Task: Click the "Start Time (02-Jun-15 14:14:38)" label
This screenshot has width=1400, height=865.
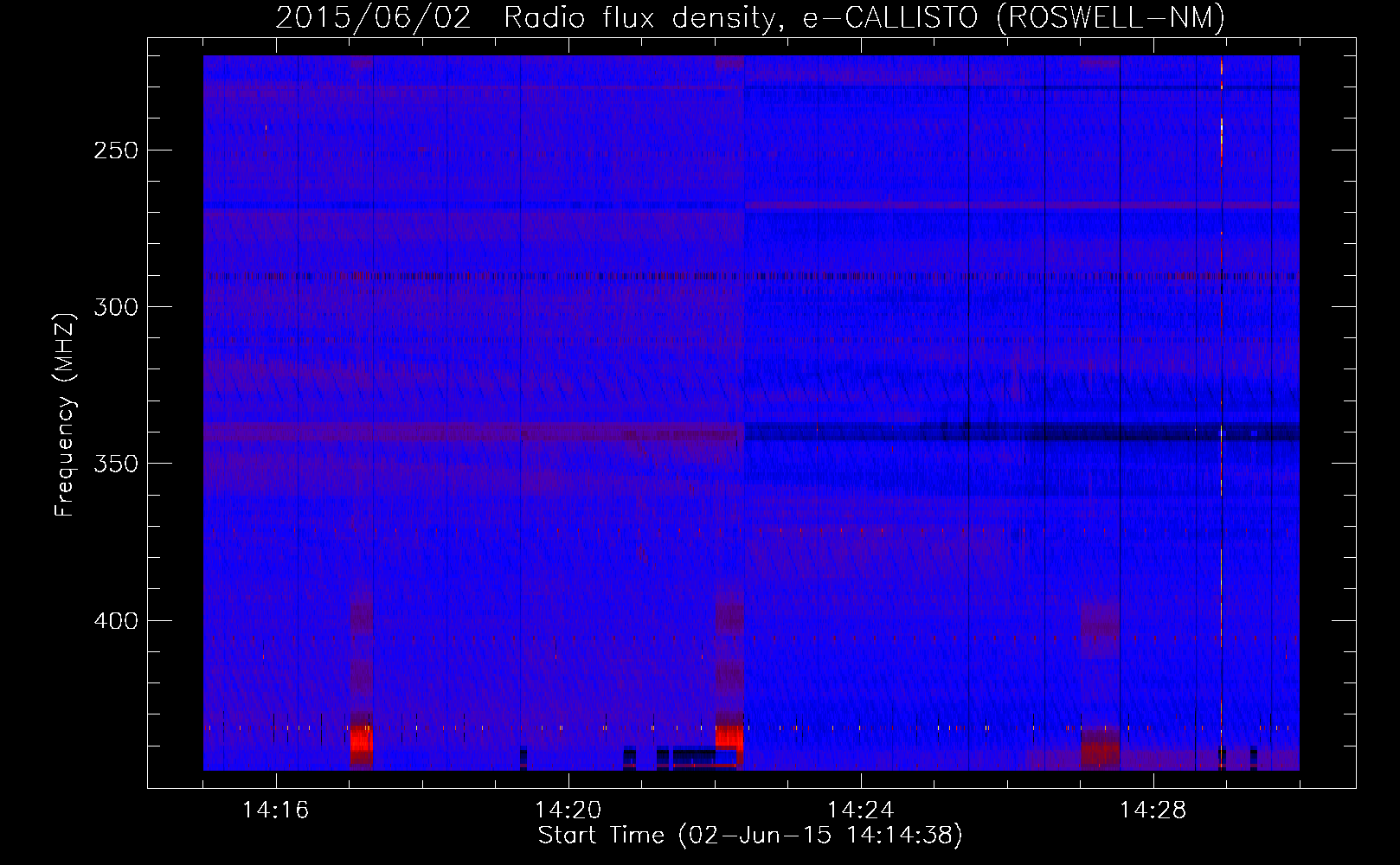Action: coord(750,836)
